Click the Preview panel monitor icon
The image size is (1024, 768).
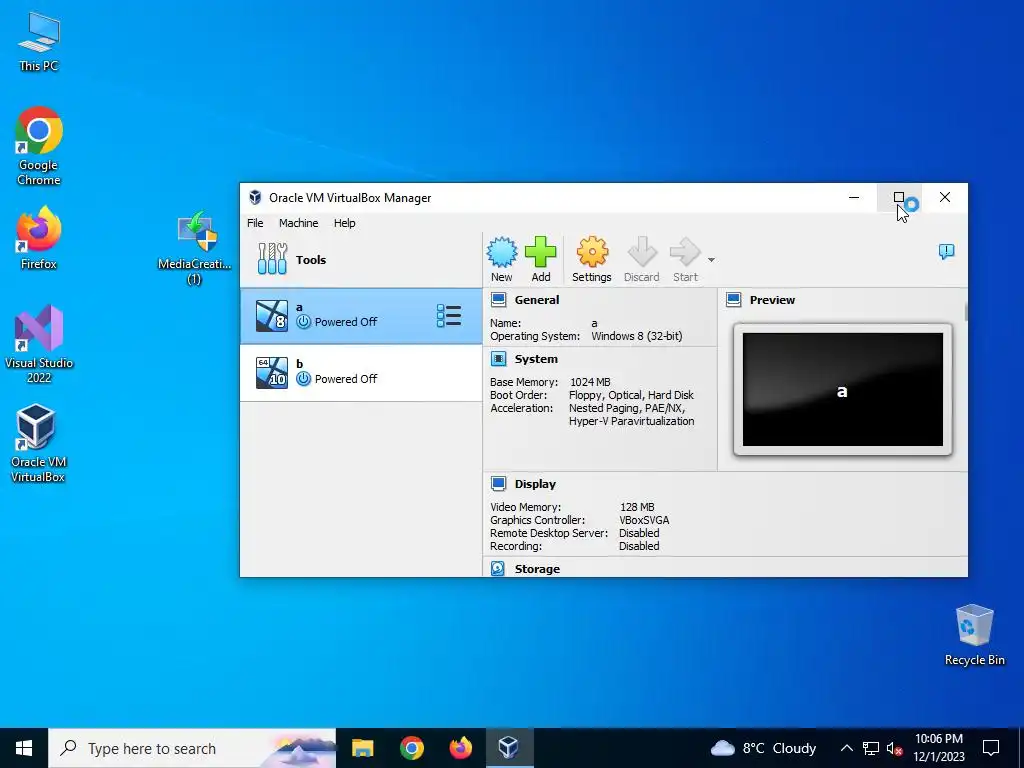[x=733, y=300]
